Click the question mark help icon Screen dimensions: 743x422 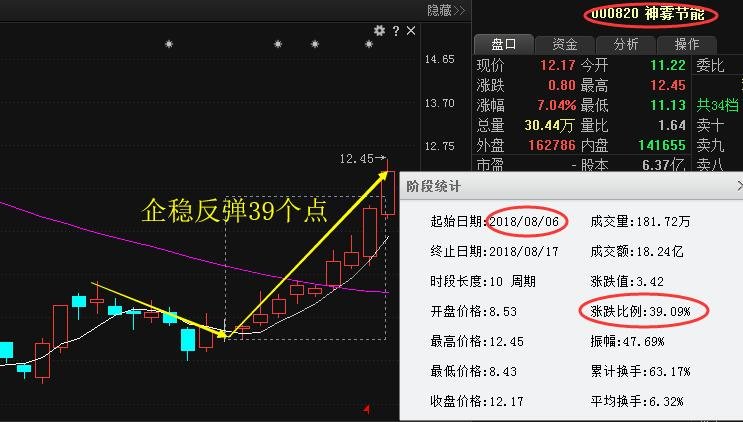click(x=396, y=31)
